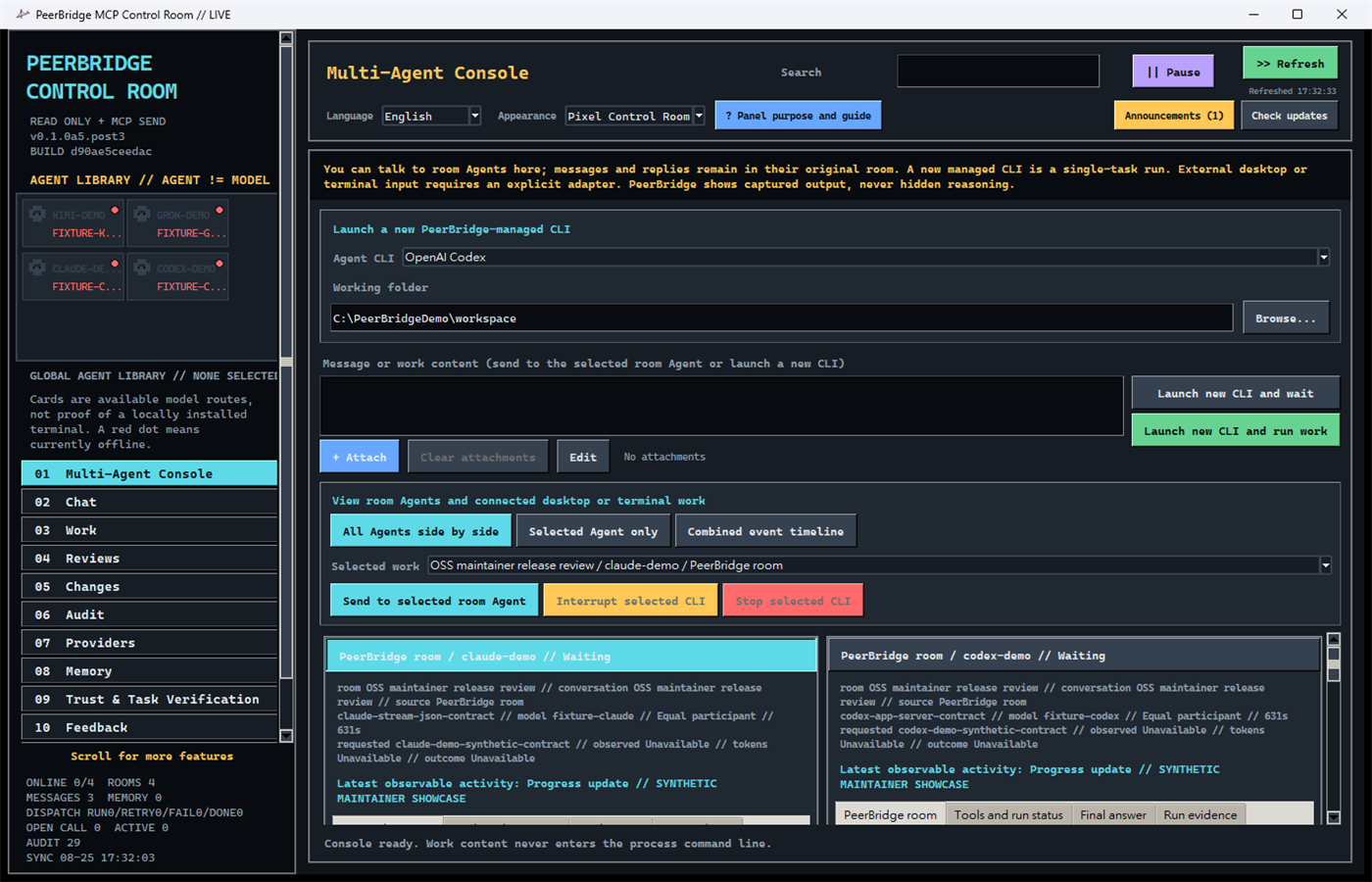Pause the live console
Screen dimensions: 1372x882
[1173, 72]
